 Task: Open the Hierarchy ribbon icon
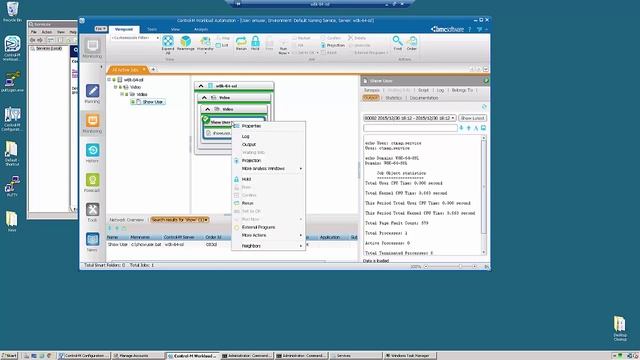[205, 44]
